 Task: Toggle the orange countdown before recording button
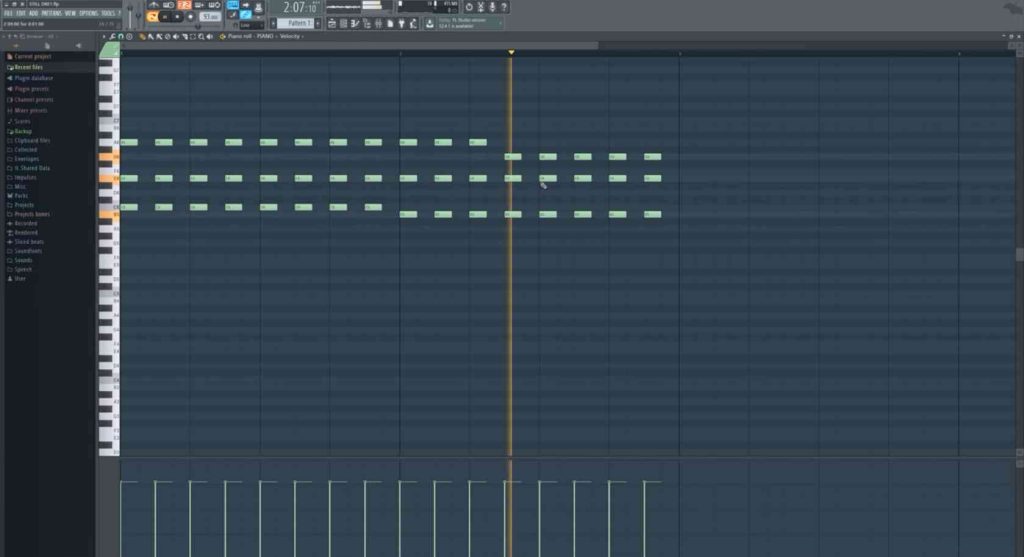point(184,5)
